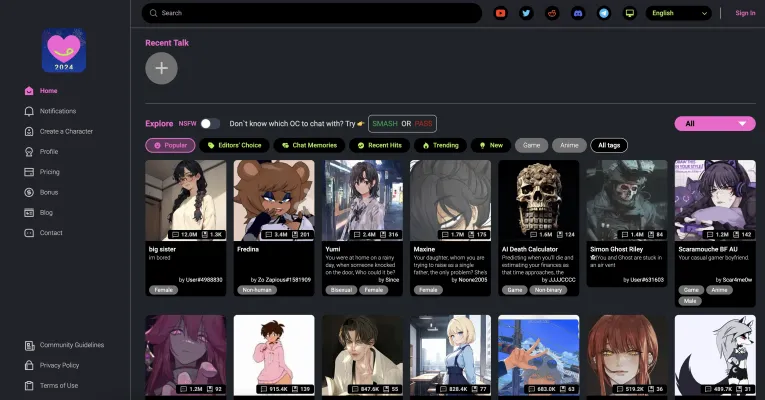Viewport: 765px width, 400px height.
Task: Open the Privacy Policy link
Action: tap(59, 365)
